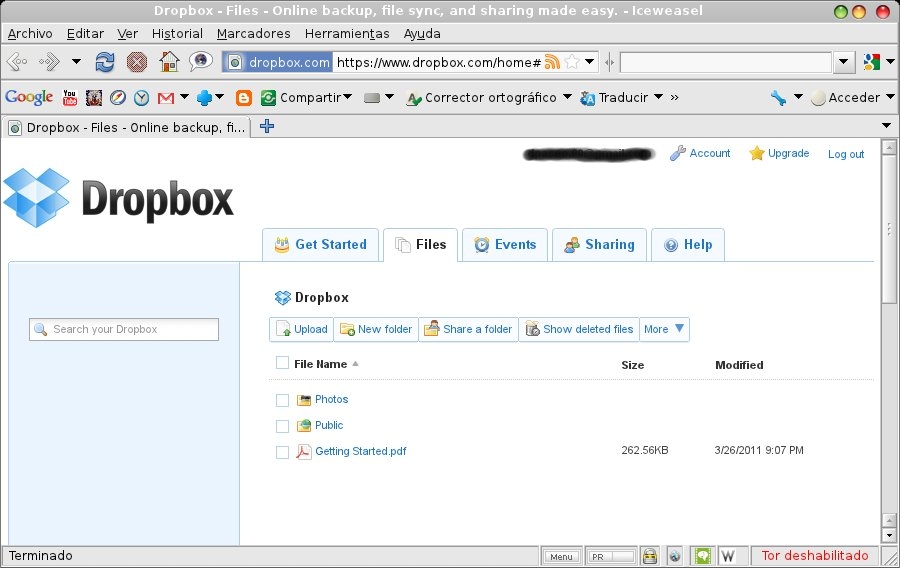Open toolbar settings wrench icon
Screen dimensions: 900x568
click(778, 98)
